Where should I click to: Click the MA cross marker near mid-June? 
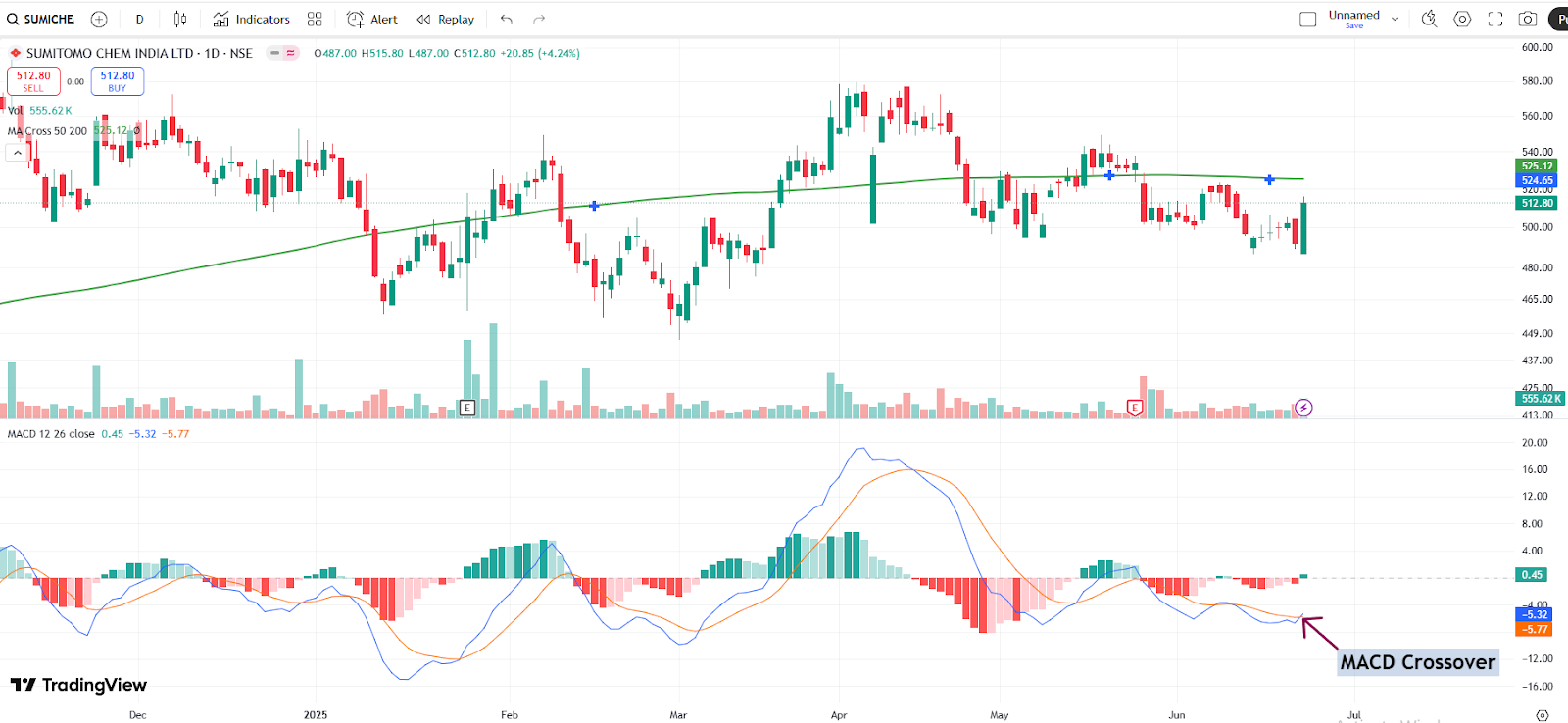click(x=1269, y=179)
